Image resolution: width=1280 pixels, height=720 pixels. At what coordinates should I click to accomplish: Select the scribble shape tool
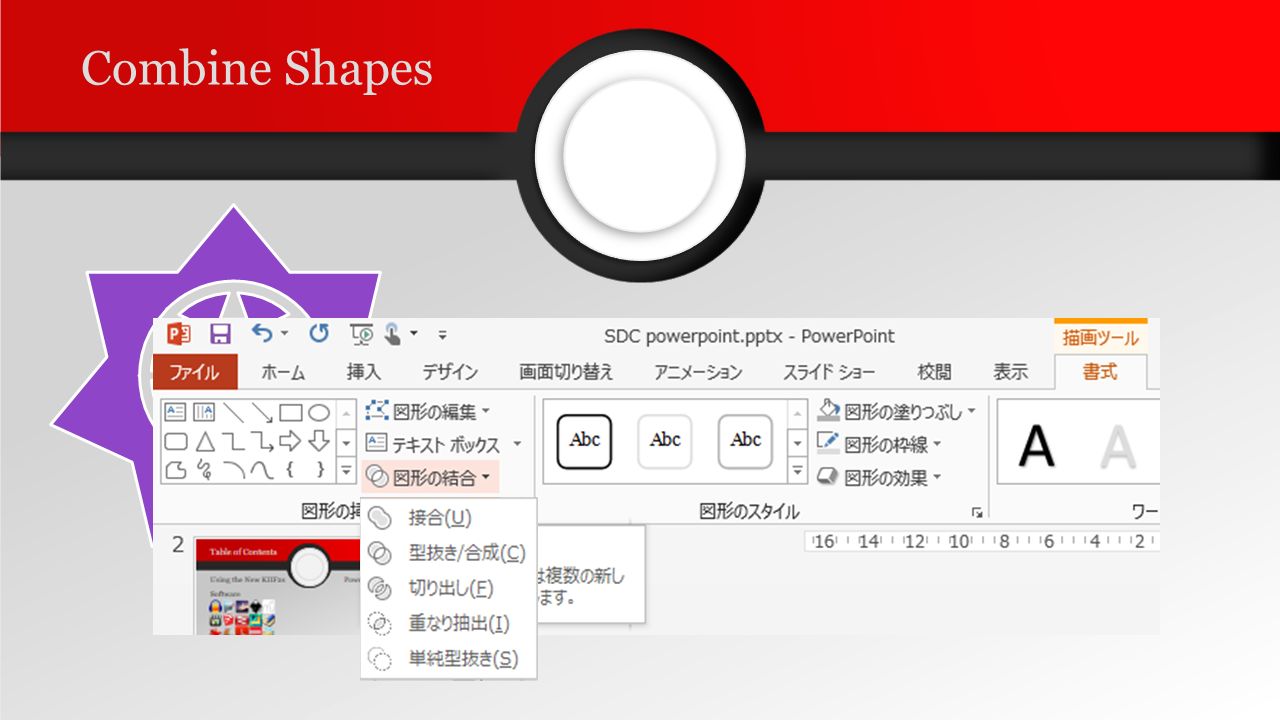(204, 469)
